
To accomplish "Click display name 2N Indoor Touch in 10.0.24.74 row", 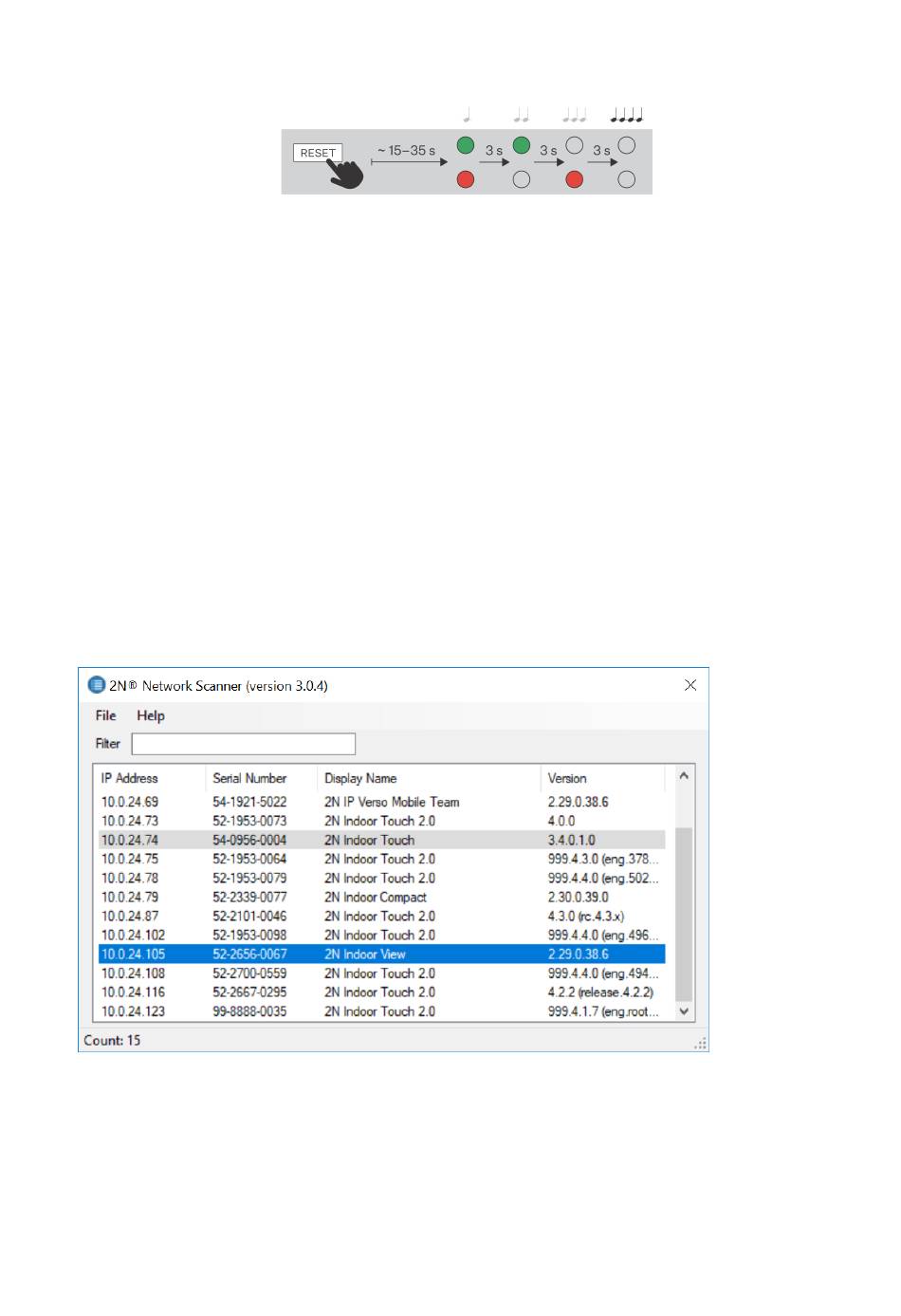I will (370, 840).
